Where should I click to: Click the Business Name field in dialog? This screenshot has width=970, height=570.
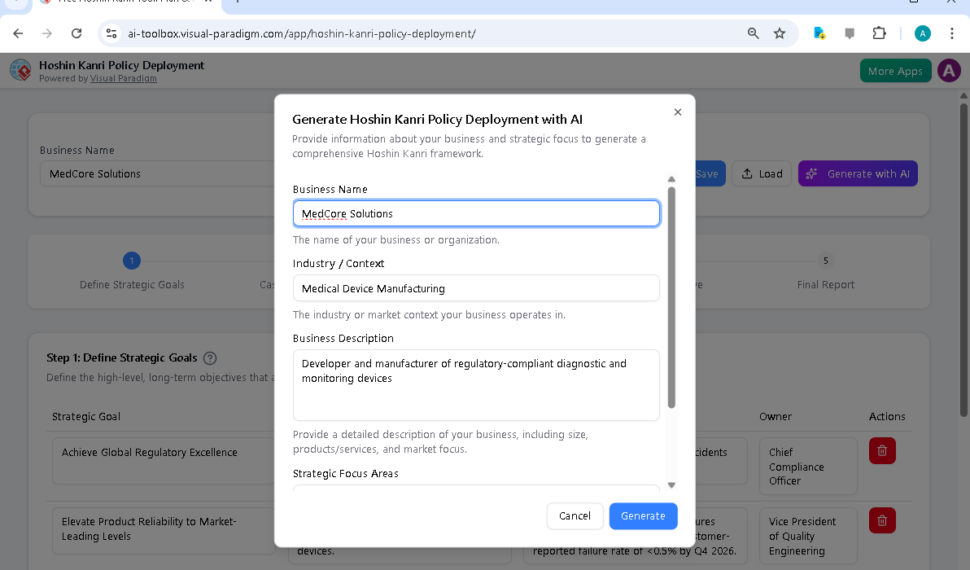pyautogui.click(x=476, y=214)
